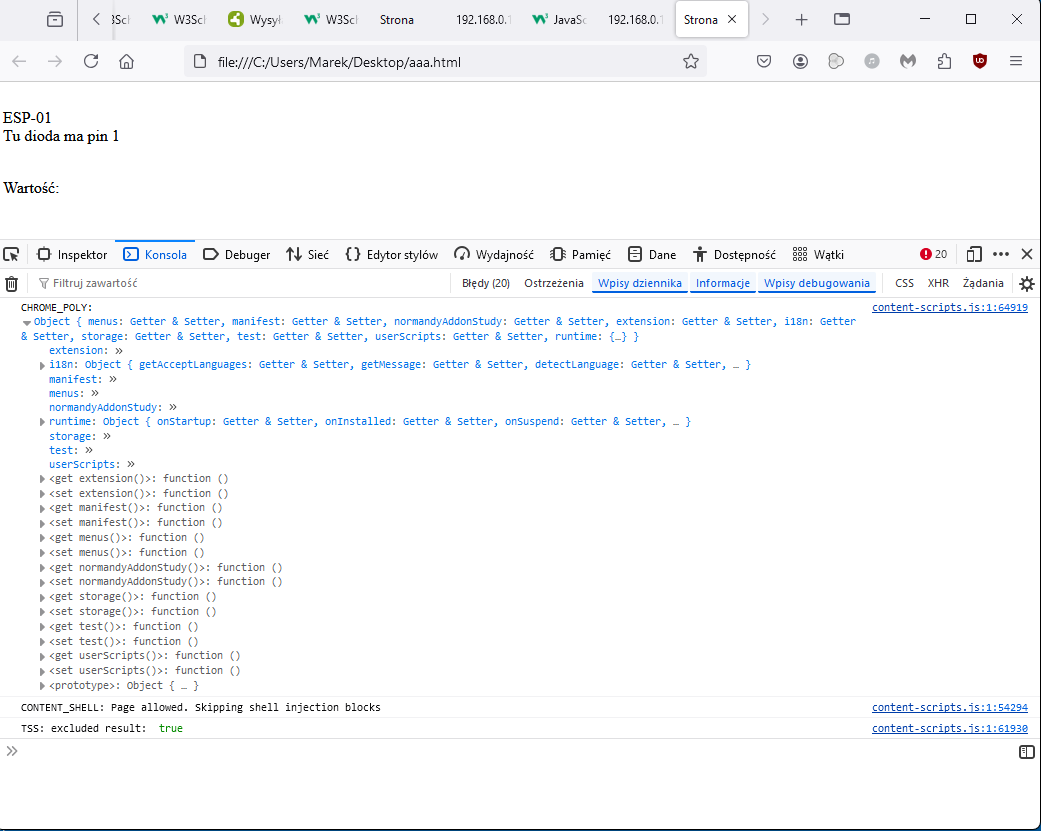Switch console to multi-line editor mode
Viewport: 1041px width, 831px height.
click(x=1026, y=751)
